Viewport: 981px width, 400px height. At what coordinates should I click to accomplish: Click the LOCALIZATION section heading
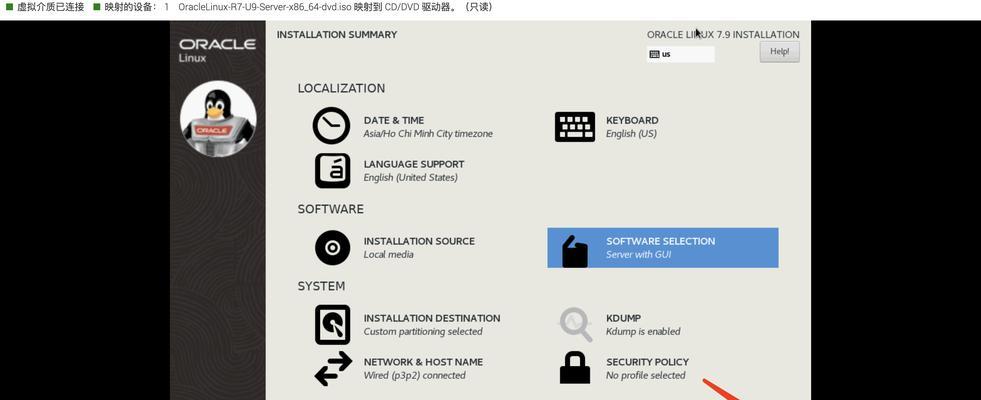click(x=341, y=88)
